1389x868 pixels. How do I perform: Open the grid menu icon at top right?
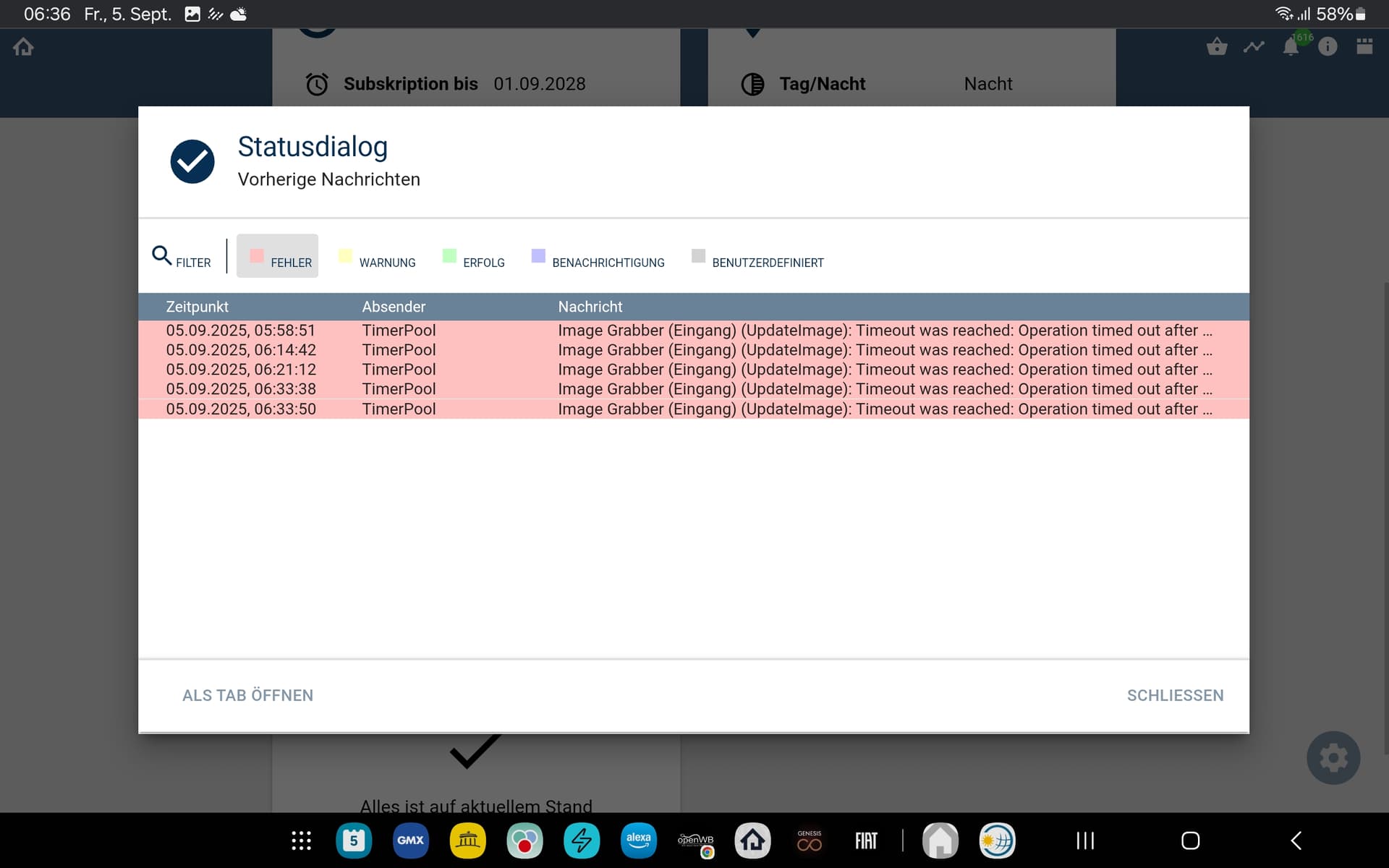(1364, 47)
